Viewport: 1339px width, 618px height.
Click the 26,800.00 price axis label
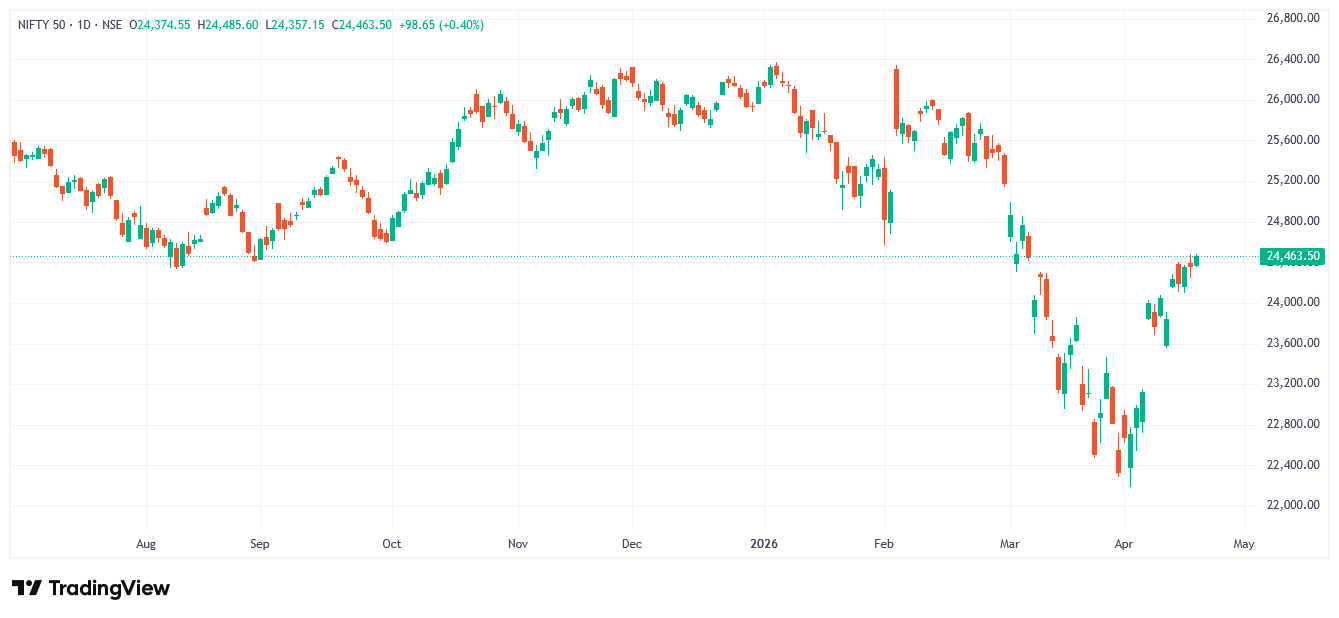(1292, 18)
